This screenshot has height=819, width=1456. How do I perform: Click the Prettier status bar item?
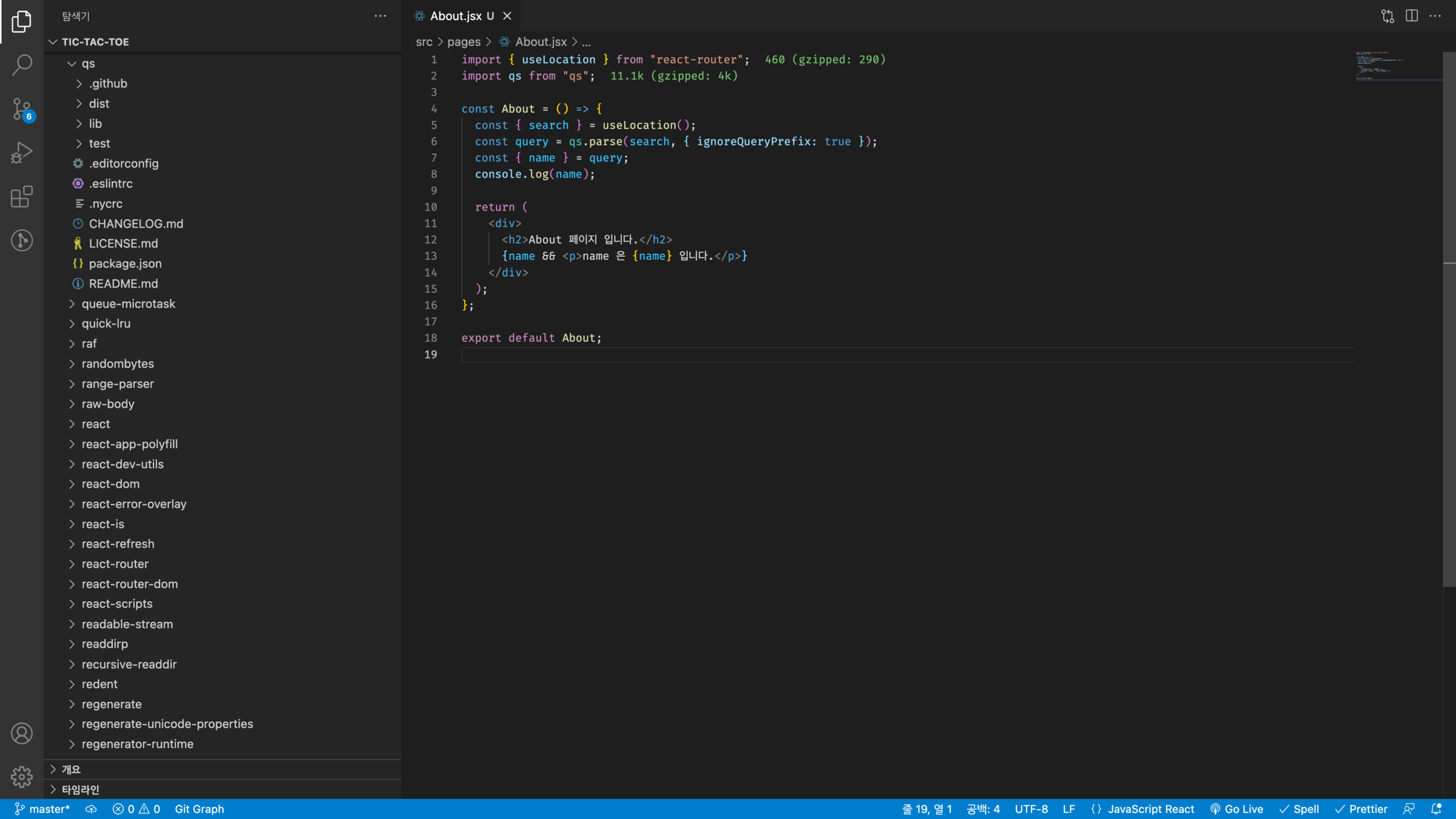[x=1361, y=809]
